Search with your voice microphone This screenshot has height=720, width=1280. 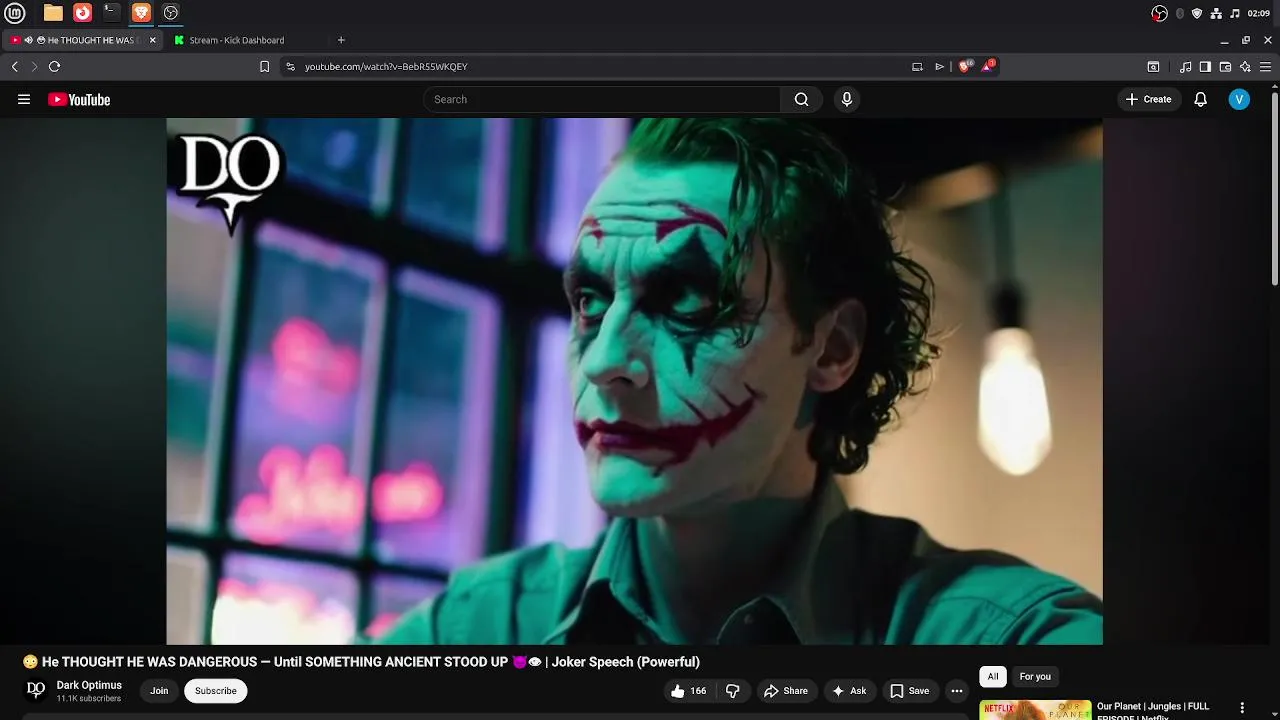point(847,99)
